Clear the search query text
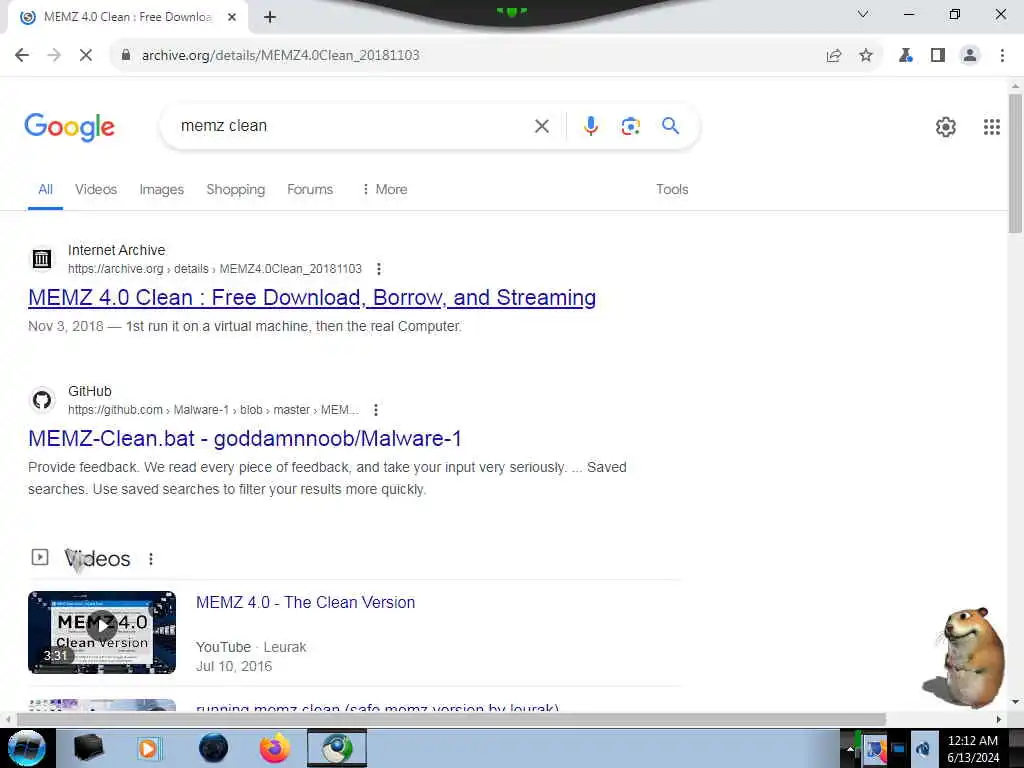The width and height of the screenshot is (1024, 768). (541, 126)
